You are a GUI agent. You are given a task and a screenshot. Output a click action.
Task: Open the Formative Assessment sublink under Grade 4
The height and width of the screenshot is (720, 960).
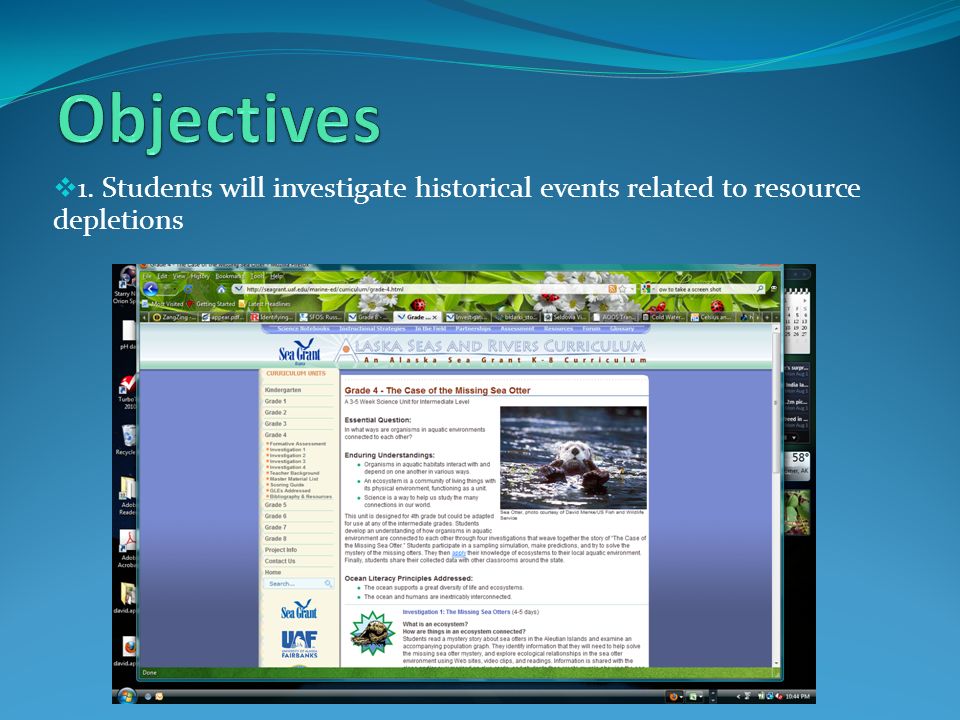[298, 444]
